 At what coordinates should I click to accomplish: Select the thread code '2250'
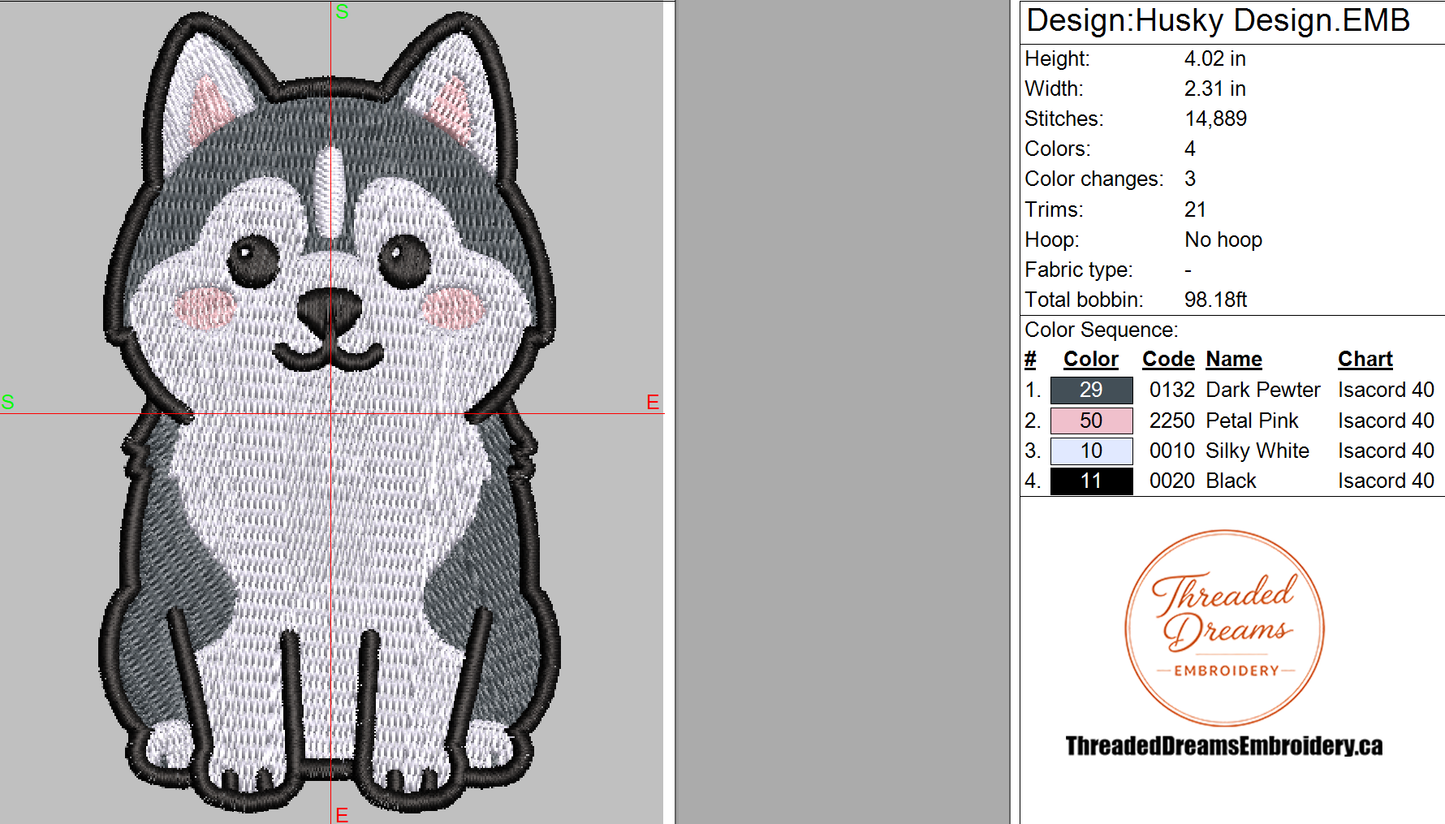[1172, 420]
